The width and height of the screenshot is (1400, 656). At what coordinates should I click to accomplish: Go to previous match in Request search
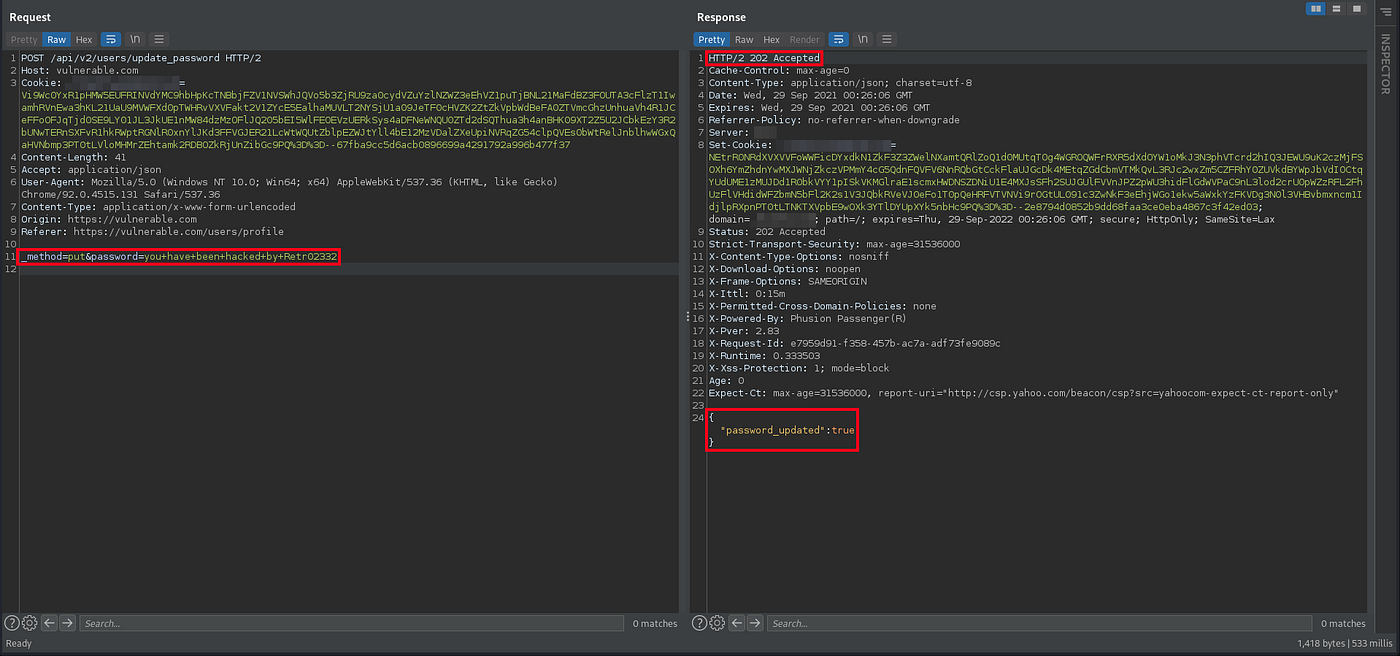49,623
